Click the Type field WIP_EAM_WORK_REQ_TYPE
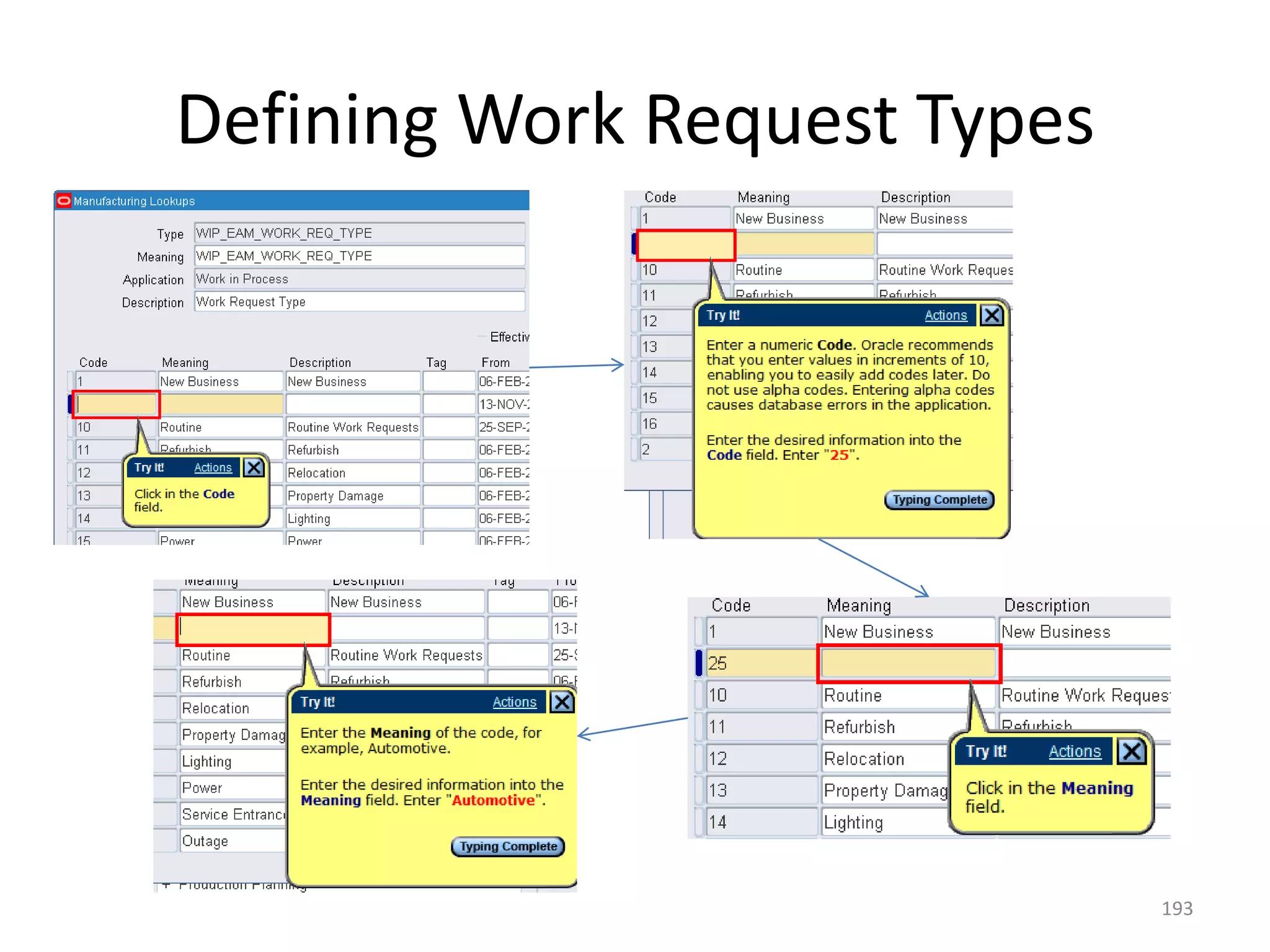The width and height of the screenshot is (1270, 952). (360, 233)
